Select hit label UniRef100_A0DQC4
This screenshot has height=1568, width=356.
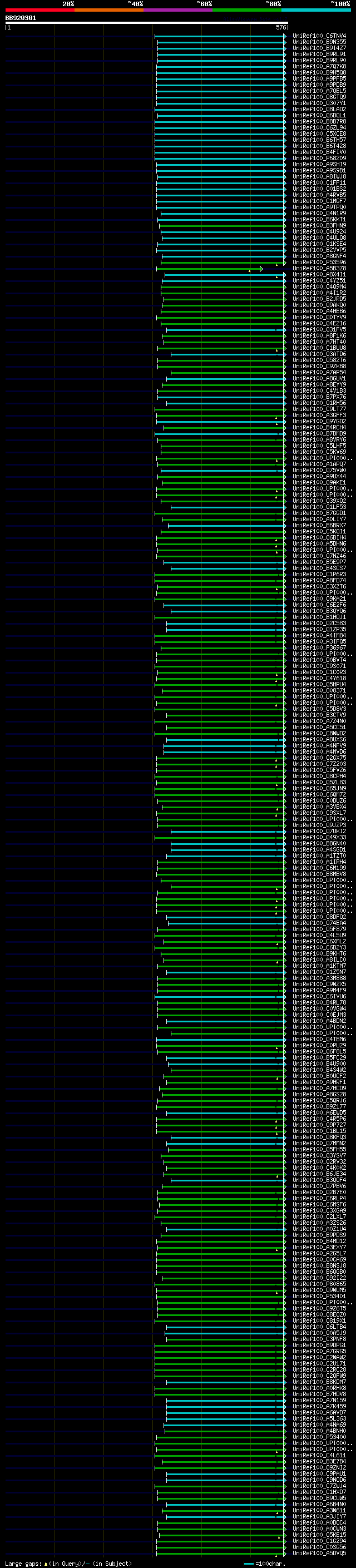pos(319,1523)
